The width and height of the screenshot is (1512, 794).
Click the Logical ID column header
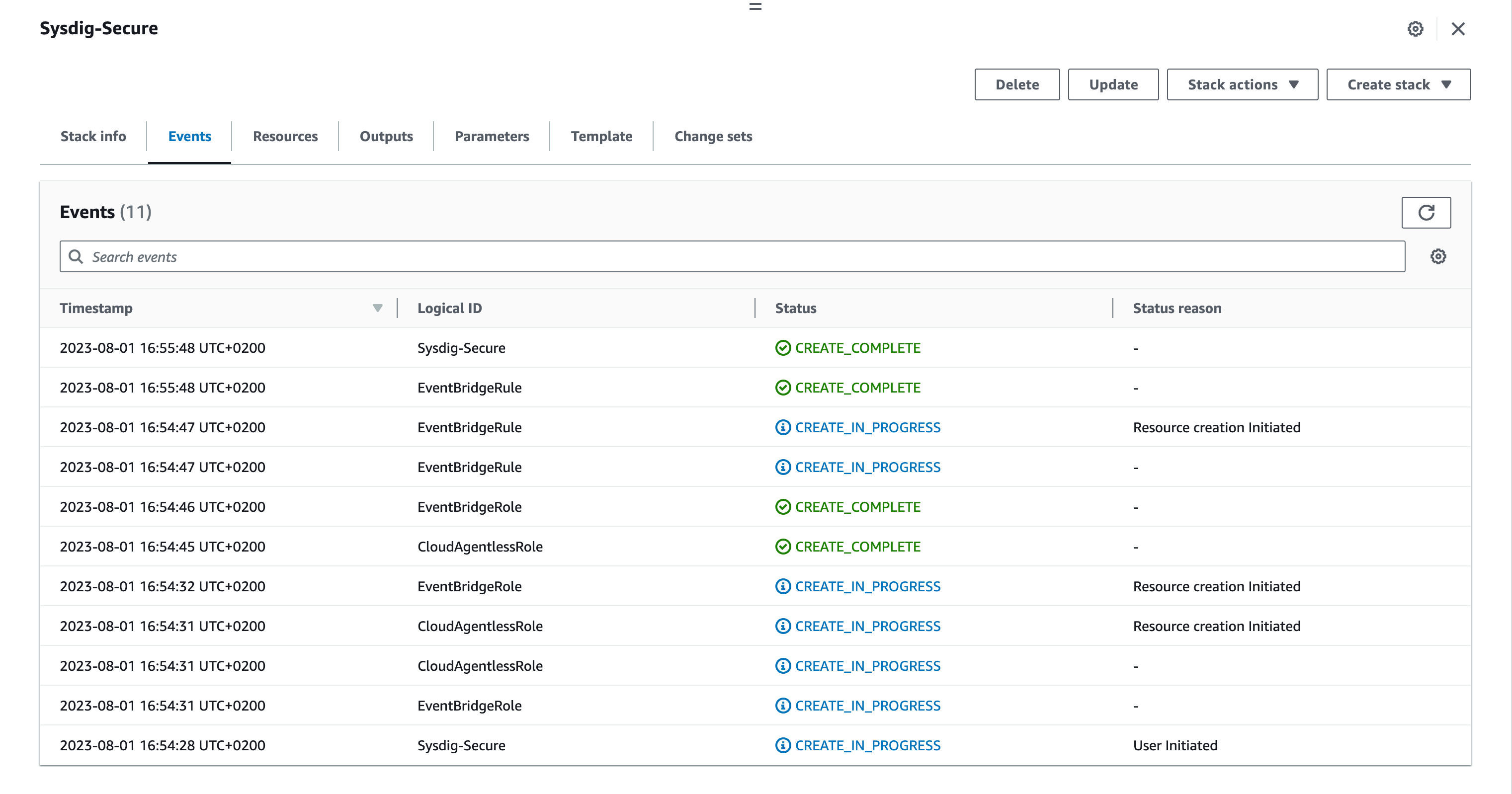450,308
